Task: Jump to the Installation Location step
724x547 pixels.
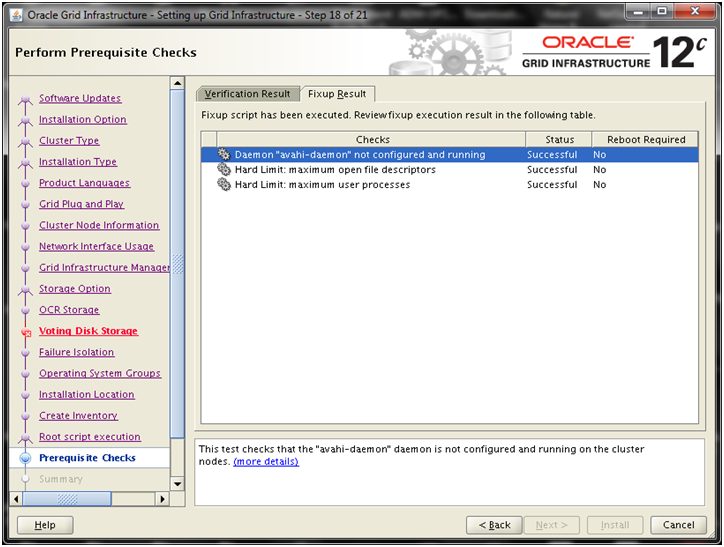Action: click(x=87, y=395)
